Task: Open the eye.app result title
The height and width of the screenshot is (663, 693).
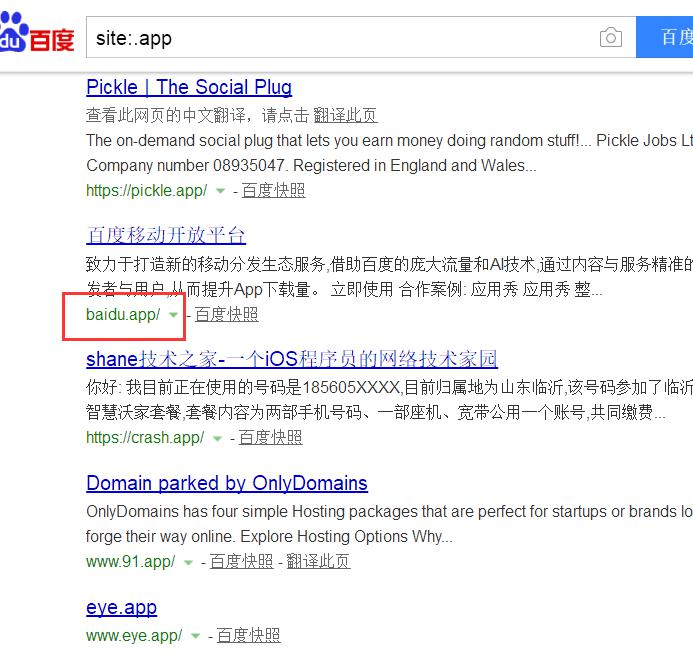Action: pyautogui.click(x=122, y=607)
